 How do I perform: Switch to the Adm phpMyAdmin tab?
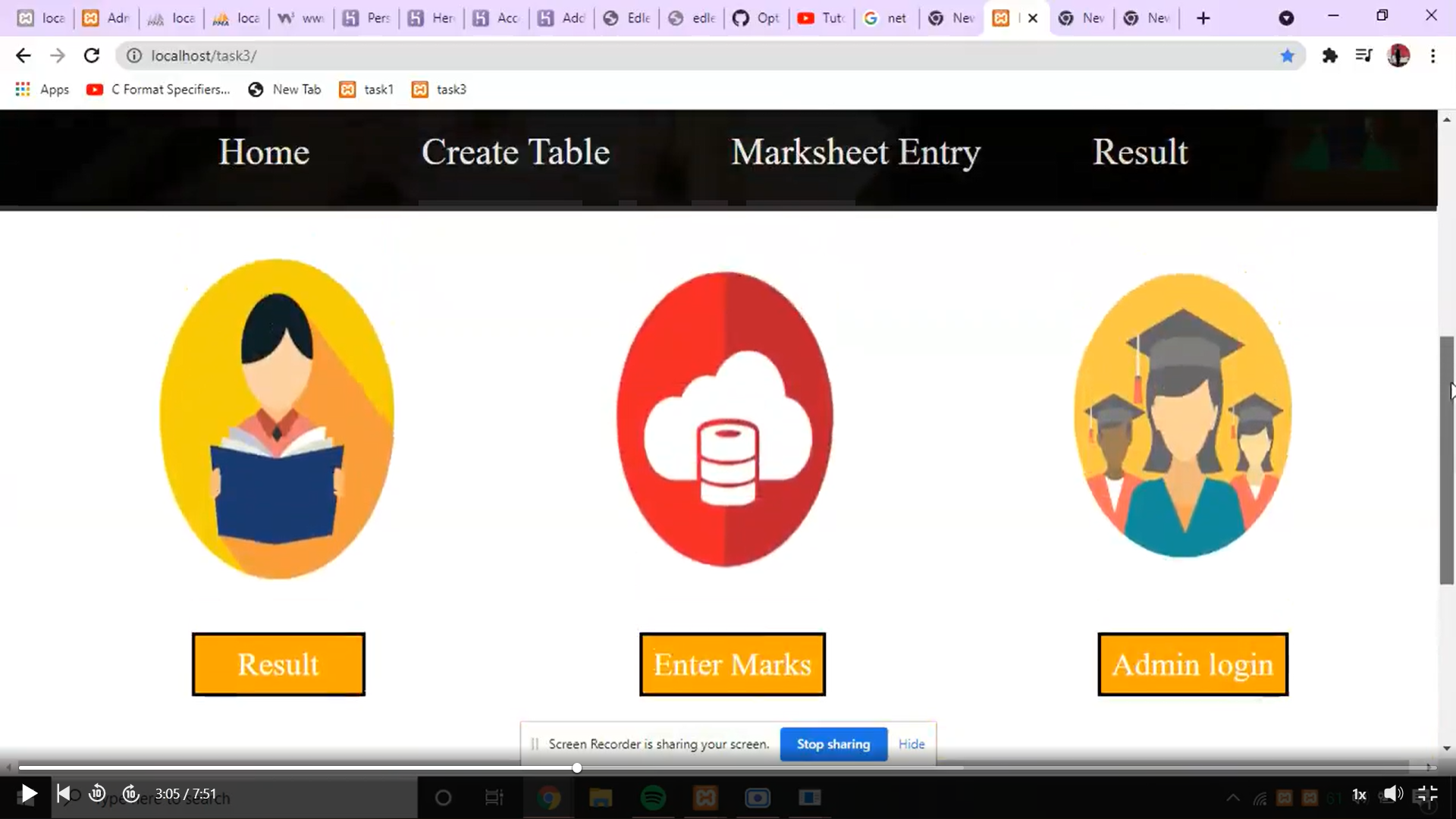[x=106, y=18]
